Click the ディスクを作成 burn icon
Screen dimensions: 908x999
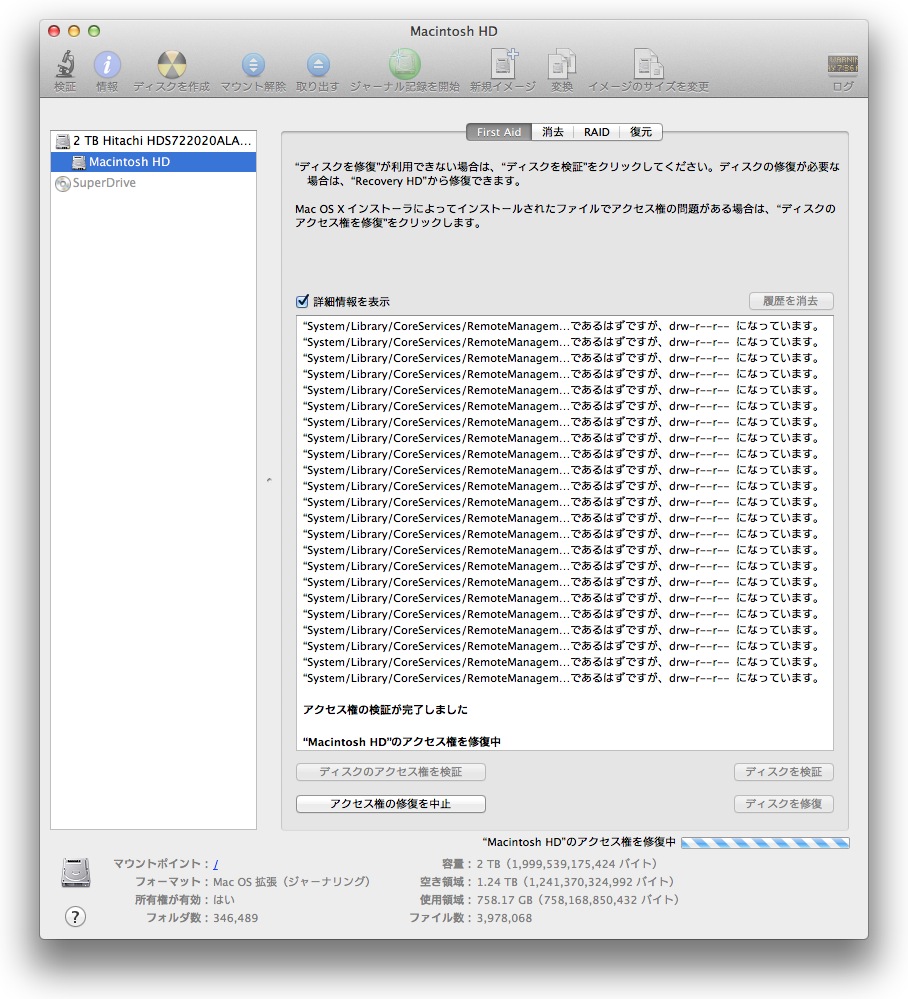[x=171, y=66]
